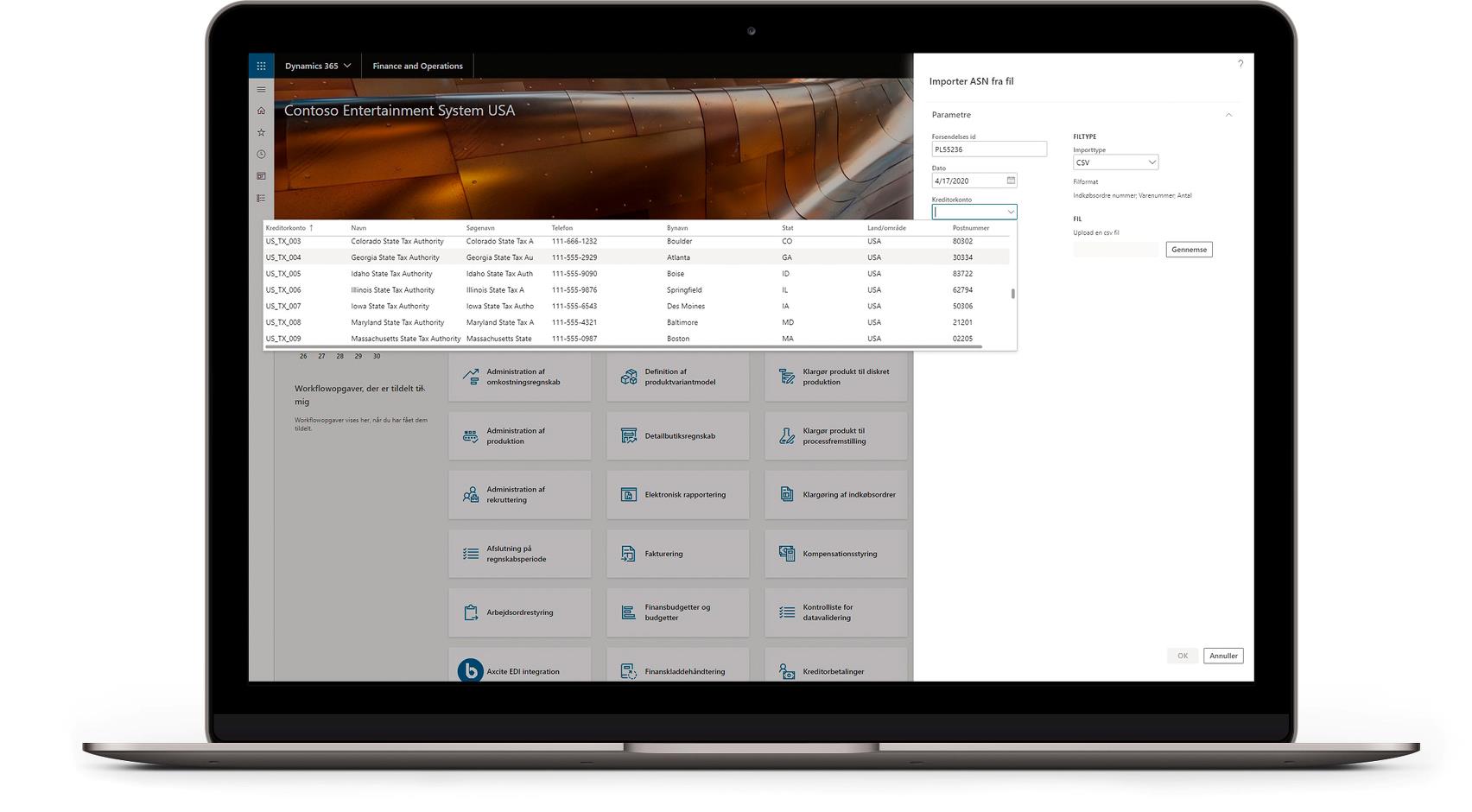The image size is (1472, 812).
Task: Click the vendor lookup vertical scrollbar
Action: (1012, 294)
